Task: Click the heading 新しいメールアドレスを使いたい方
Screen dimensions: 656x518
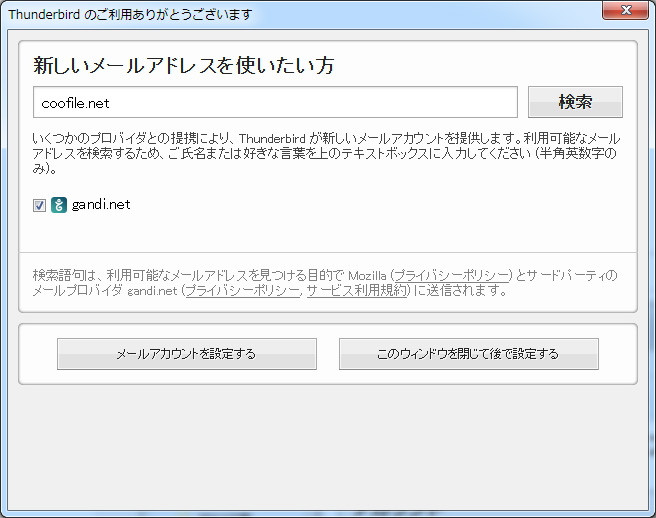Action: coord(184,65)
